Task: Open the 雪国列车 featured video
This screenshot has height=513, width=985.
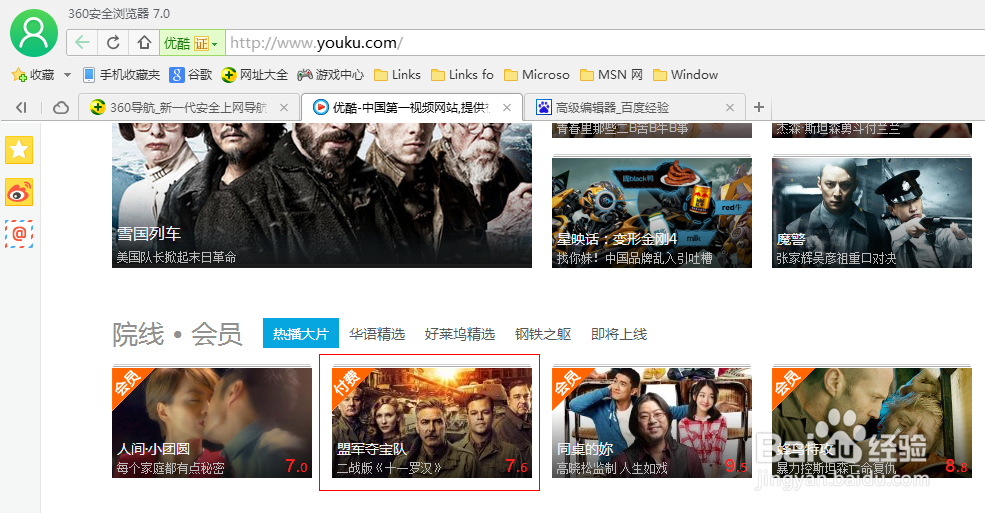Action: coord(322,195)
